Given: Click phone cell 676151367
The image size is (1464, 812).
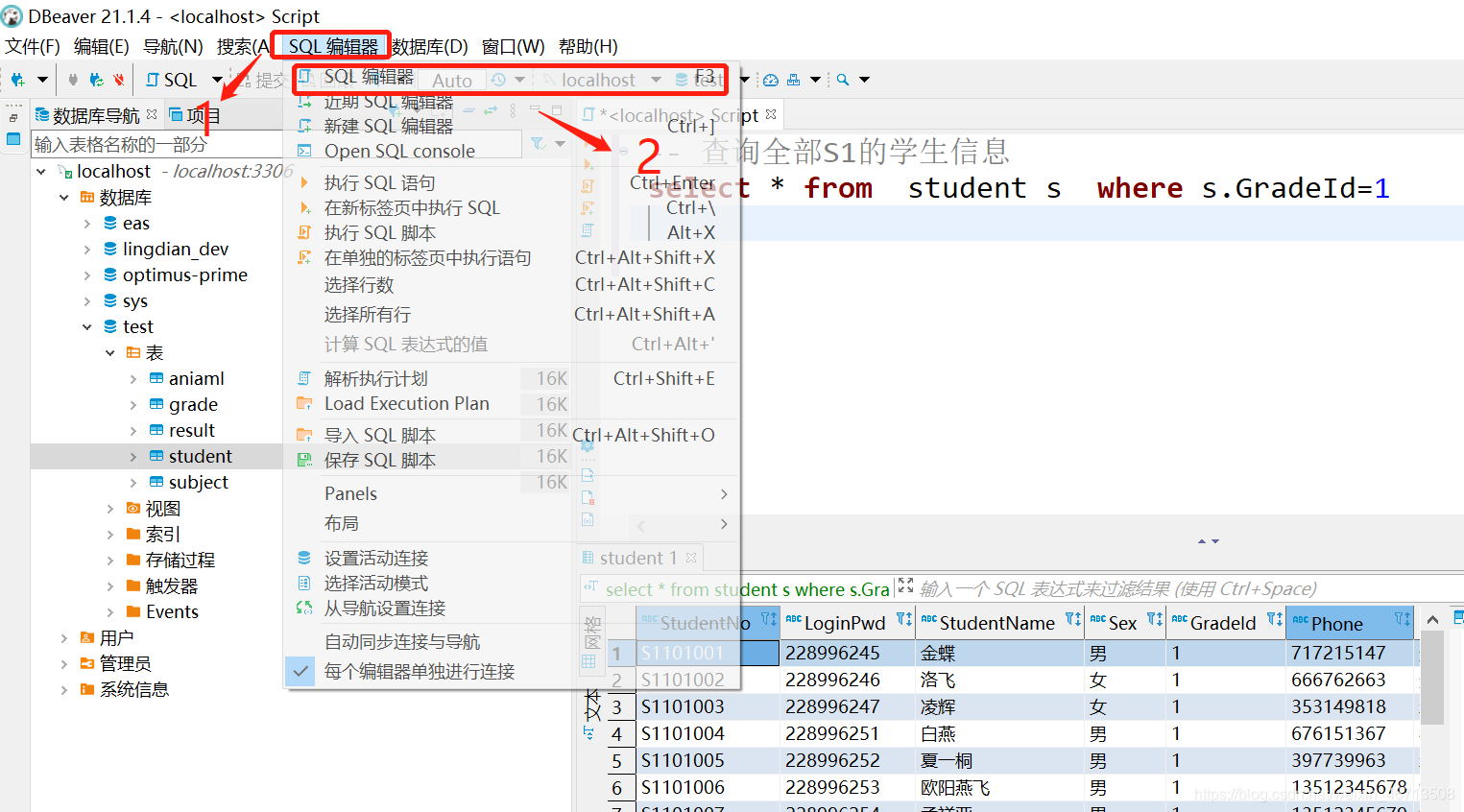Looking at the screenshot, I should click(x=1350, y=733).
